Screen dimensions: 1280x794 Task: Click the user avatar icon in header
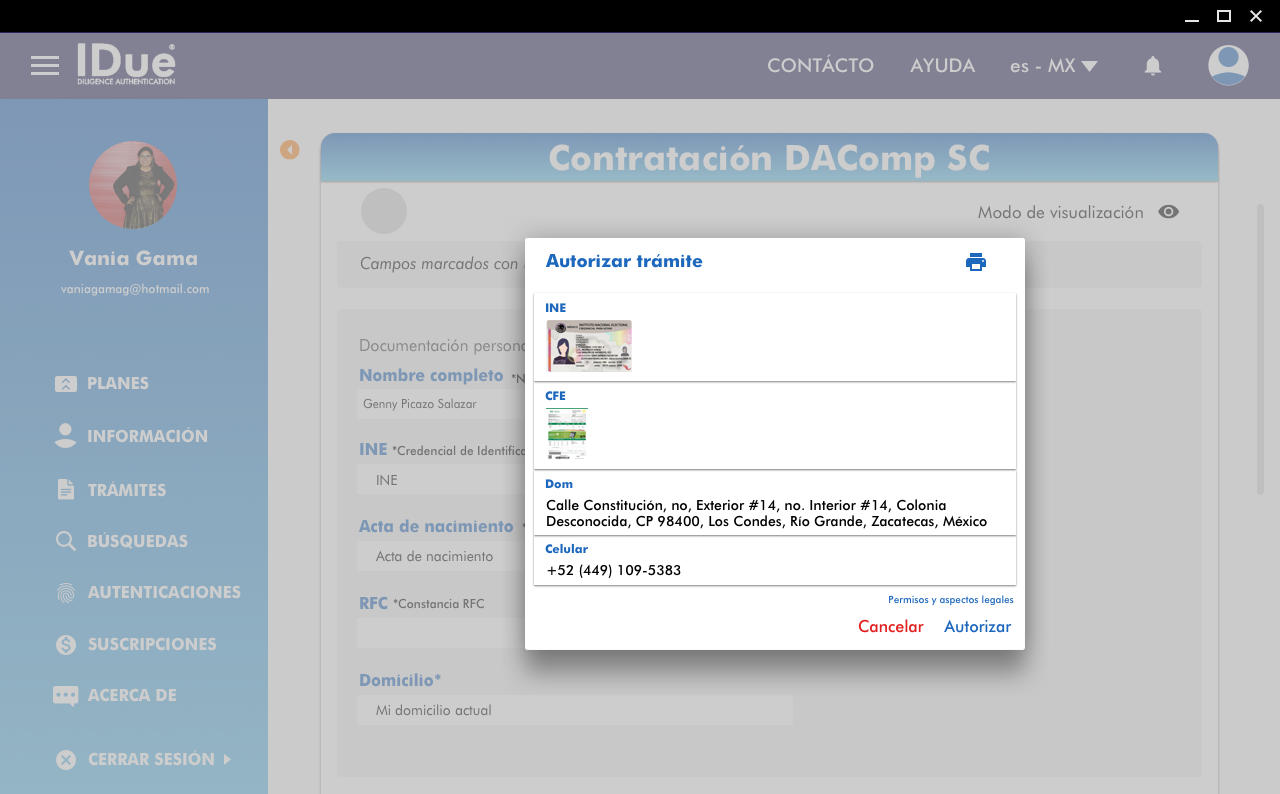[x=1228, y=66]
